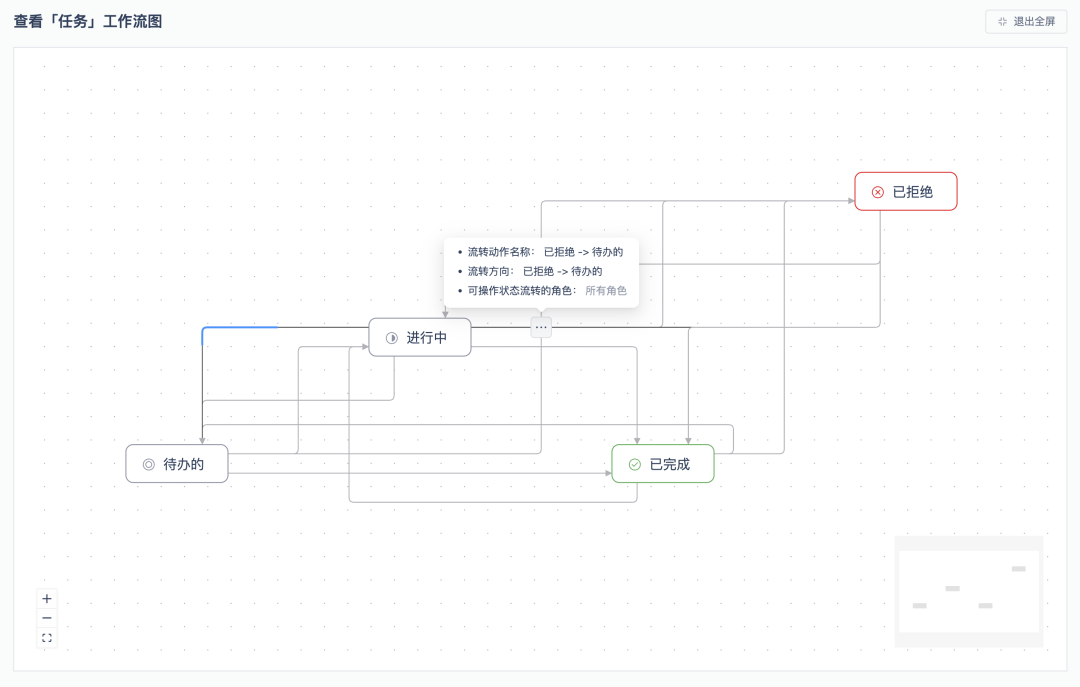Viewport: 1080px width, 687px height.
Task: Click the exit fullscreen icon beside 退出全屏
Action: pos(1002,21)
